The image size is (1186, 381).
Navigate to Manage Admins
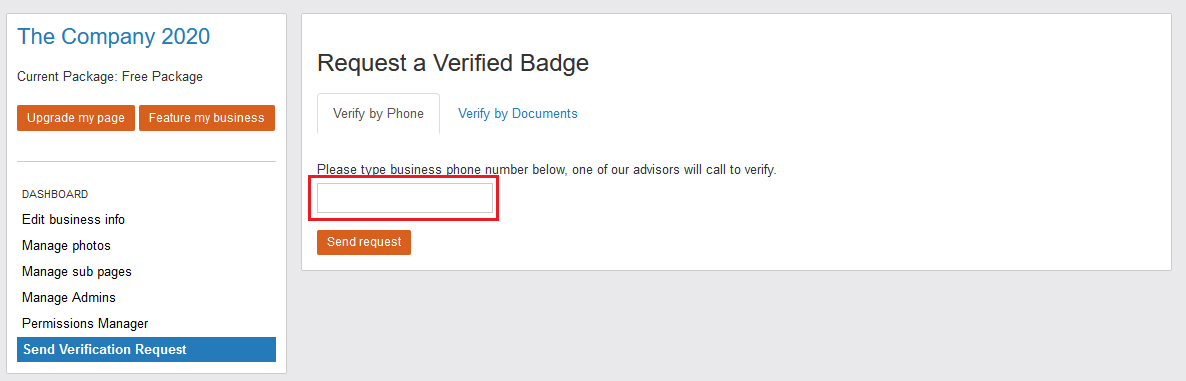(69, 298)
